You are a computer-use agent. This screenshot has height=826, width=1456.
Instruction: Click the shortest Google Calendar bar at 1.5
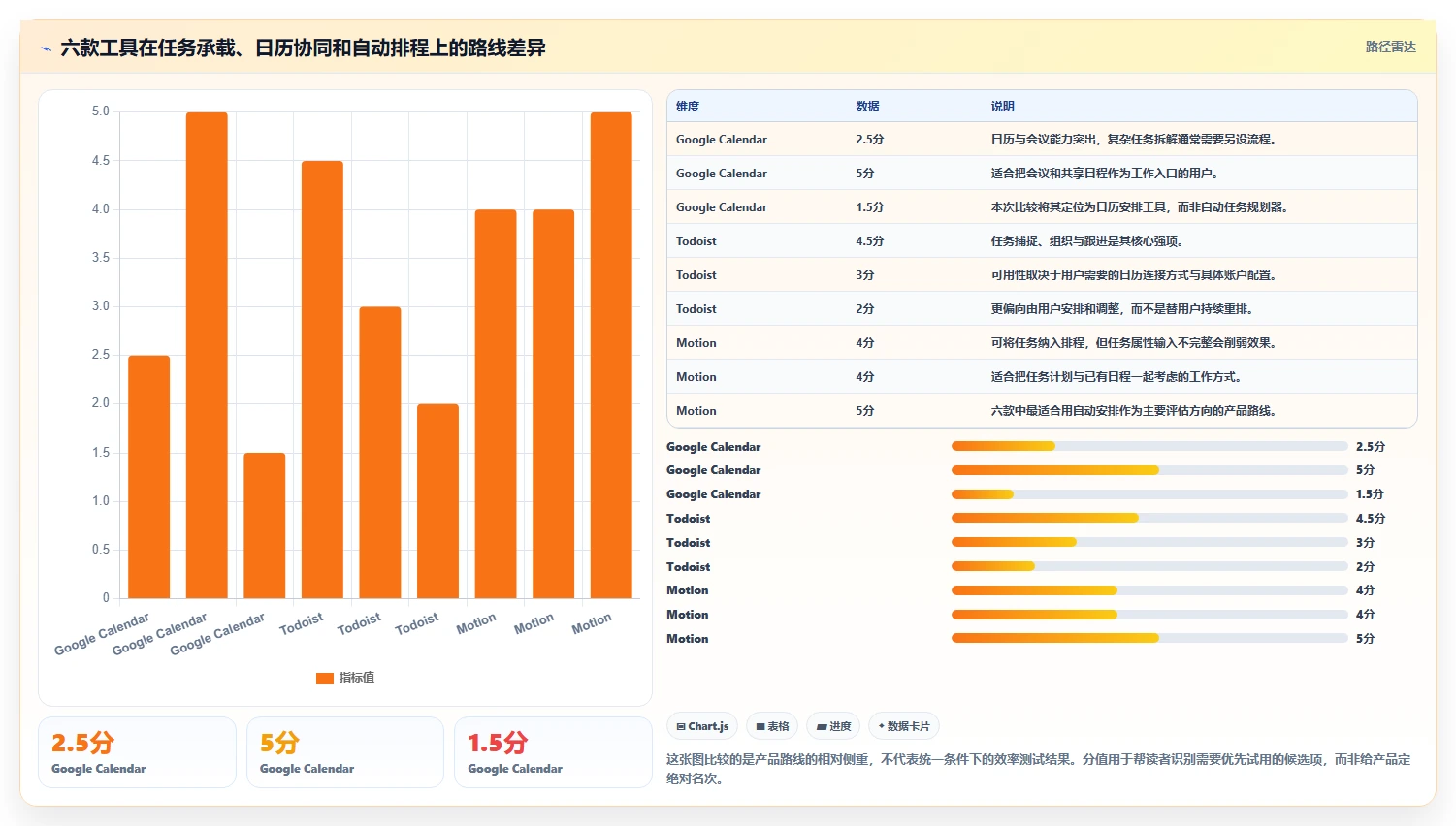[x=265, y=525]
